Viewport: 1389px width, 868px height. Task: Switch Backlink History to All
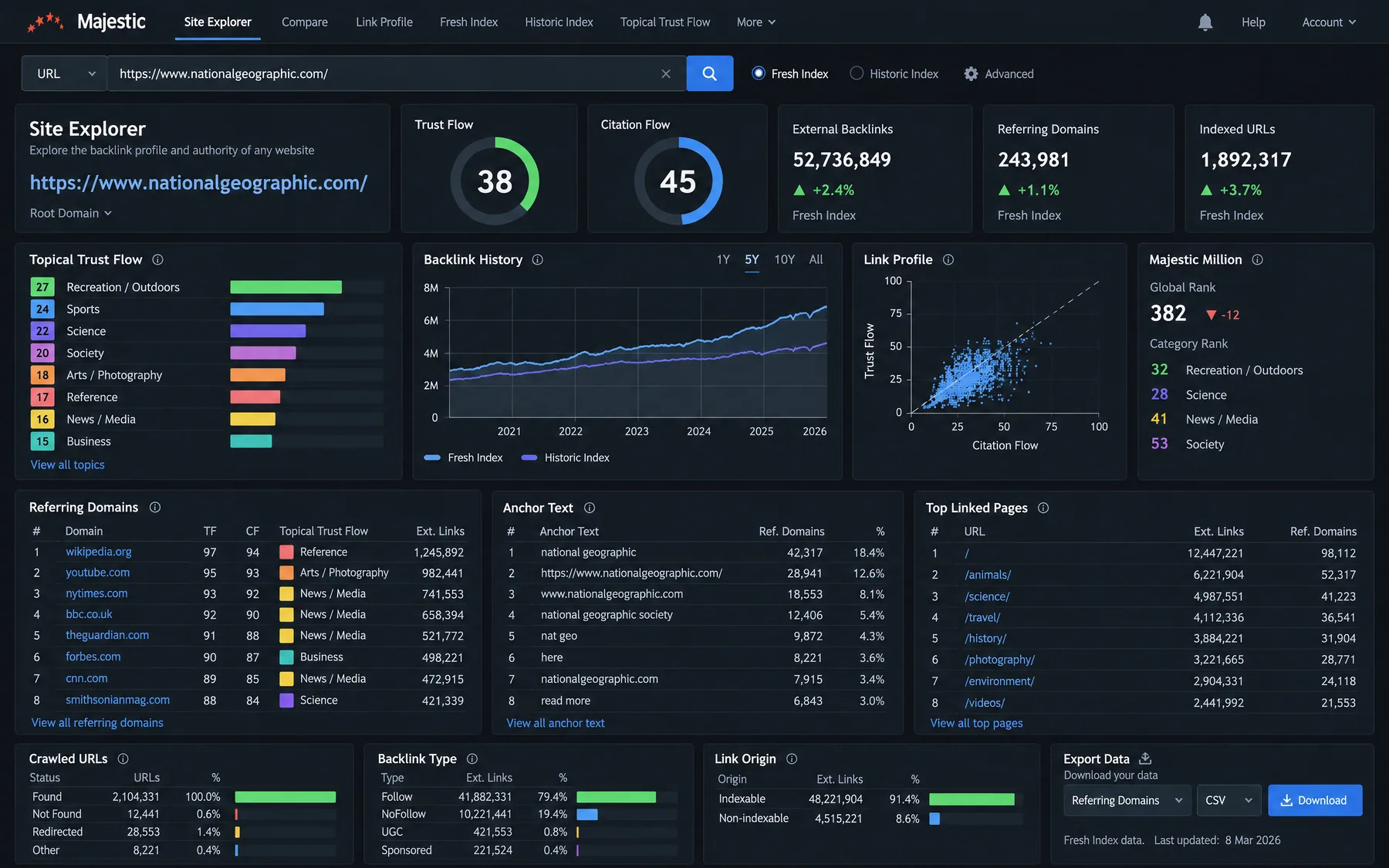[x=816, y=260]
